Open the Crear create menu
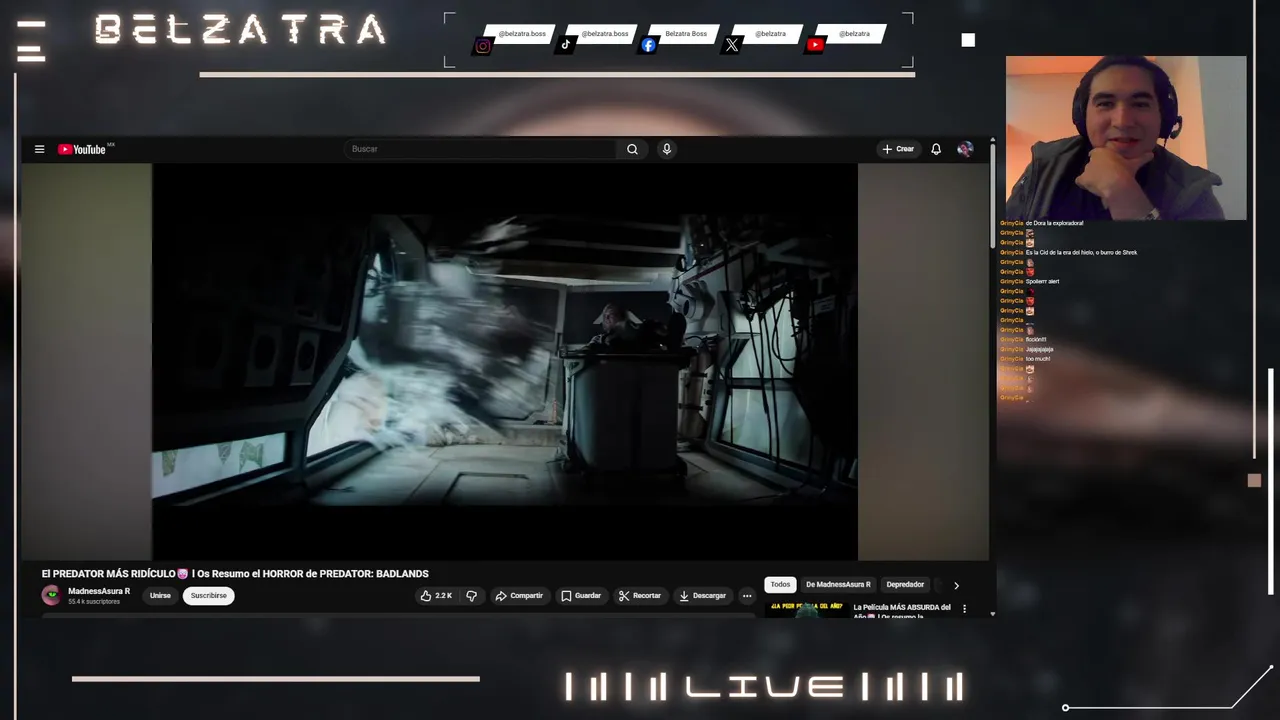This screenshot has height=720, width=1280. pos(898,149)
